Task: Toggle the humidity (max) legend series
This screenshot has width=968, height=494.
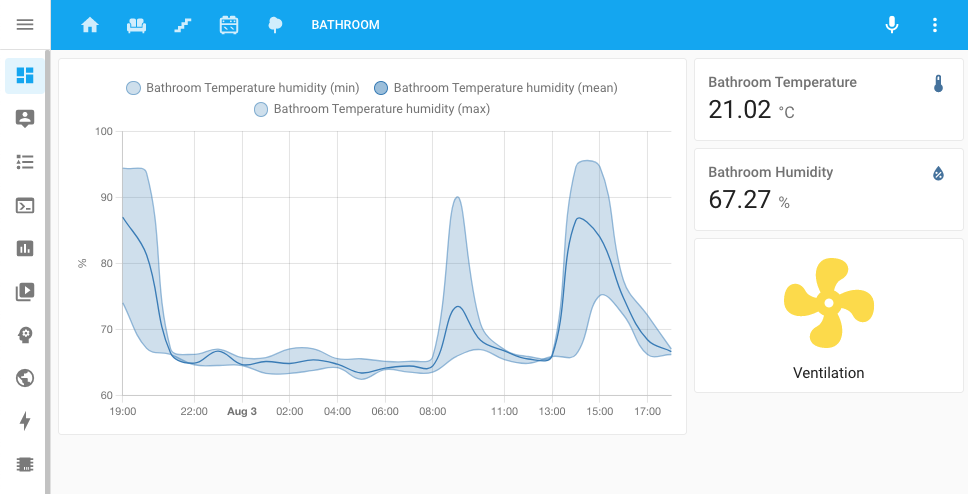Action: click(x=372, y=109)
